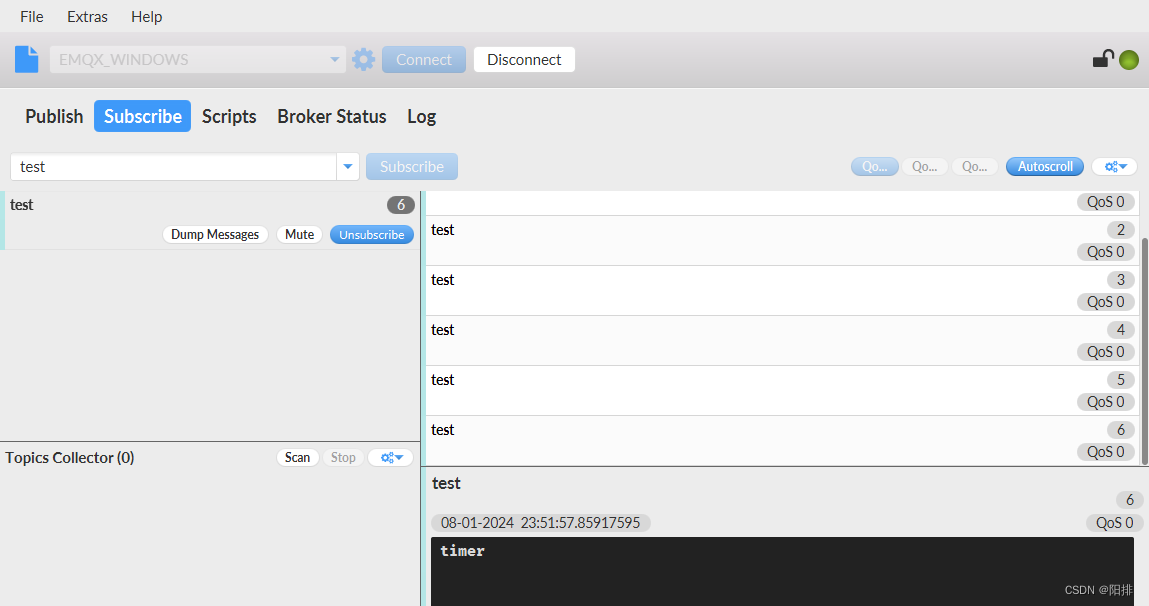1149x606 pixels.
Task: Click the Connect button
Action: [424, 59]
